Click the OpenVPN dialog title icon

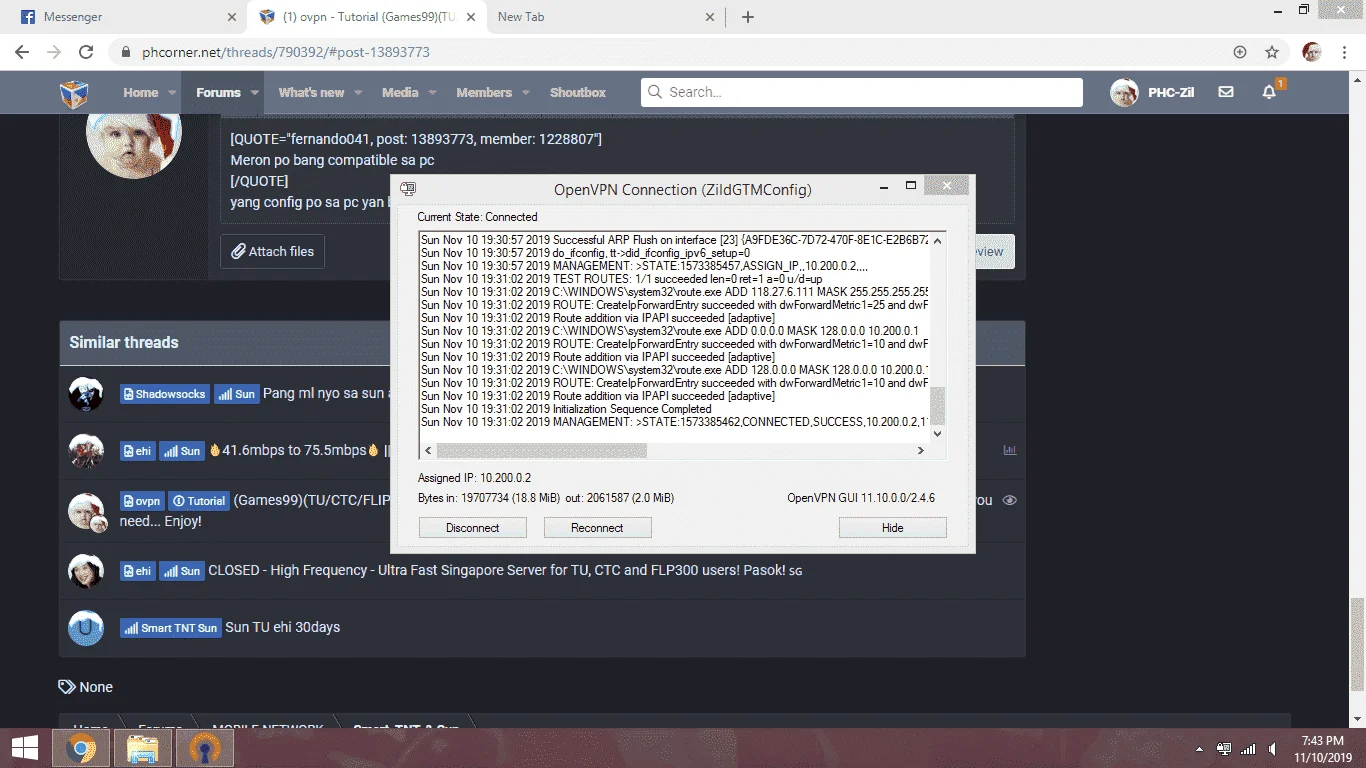[x=408, y=189]
